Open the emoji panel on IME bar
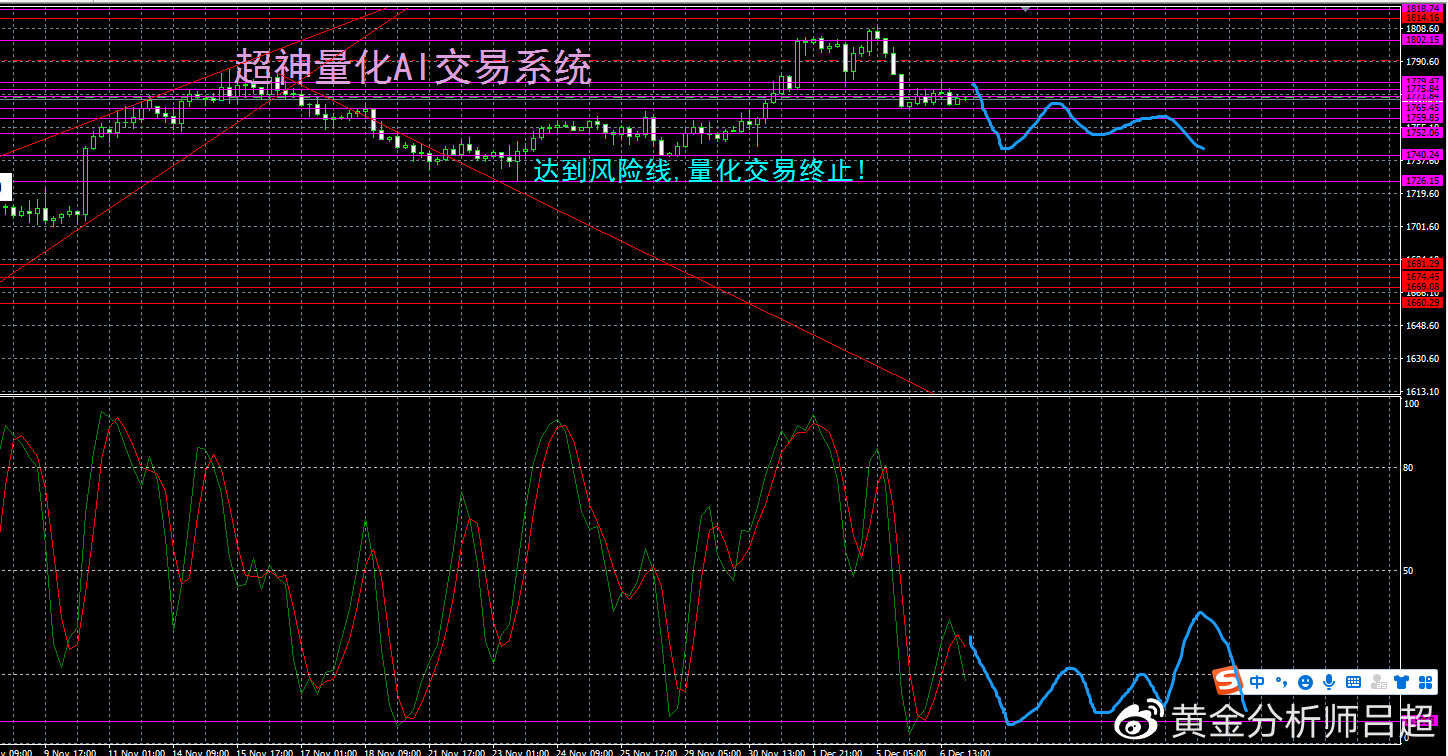Image resolution: width=1448 pixels, height=756 pixels. pos(1305,682)
